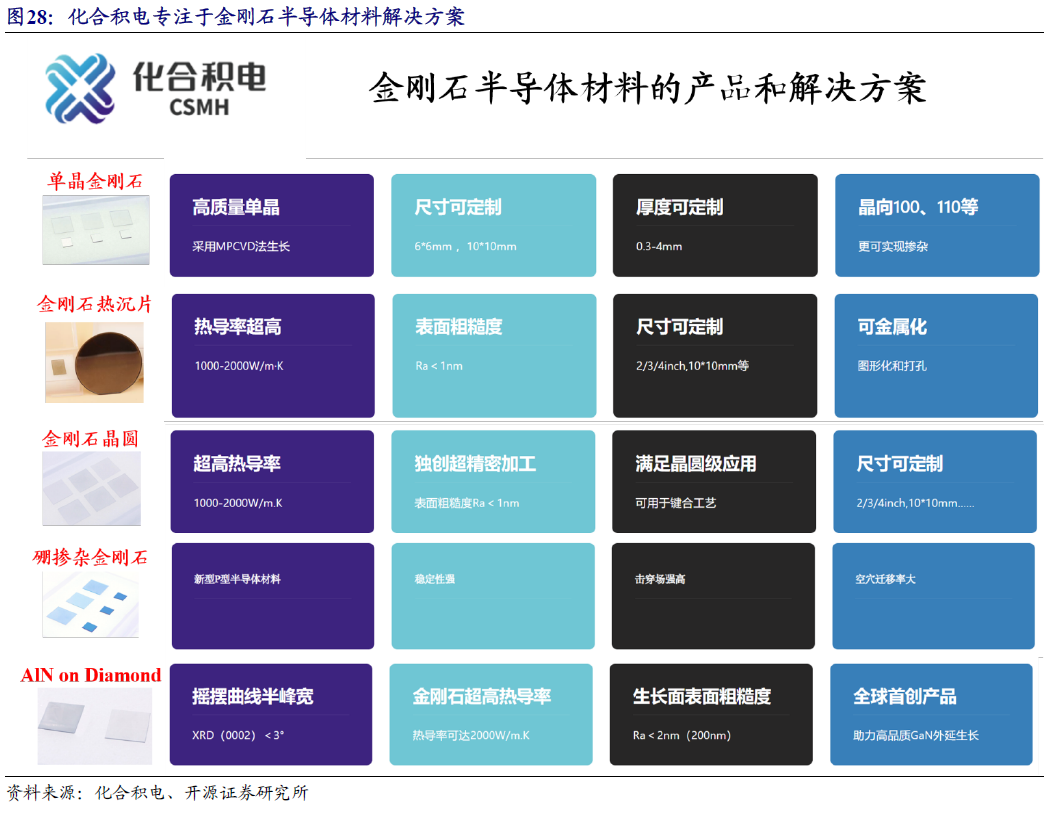Select the 热导率超高 card
The image size is (1055, 817).
click(273, 355)
